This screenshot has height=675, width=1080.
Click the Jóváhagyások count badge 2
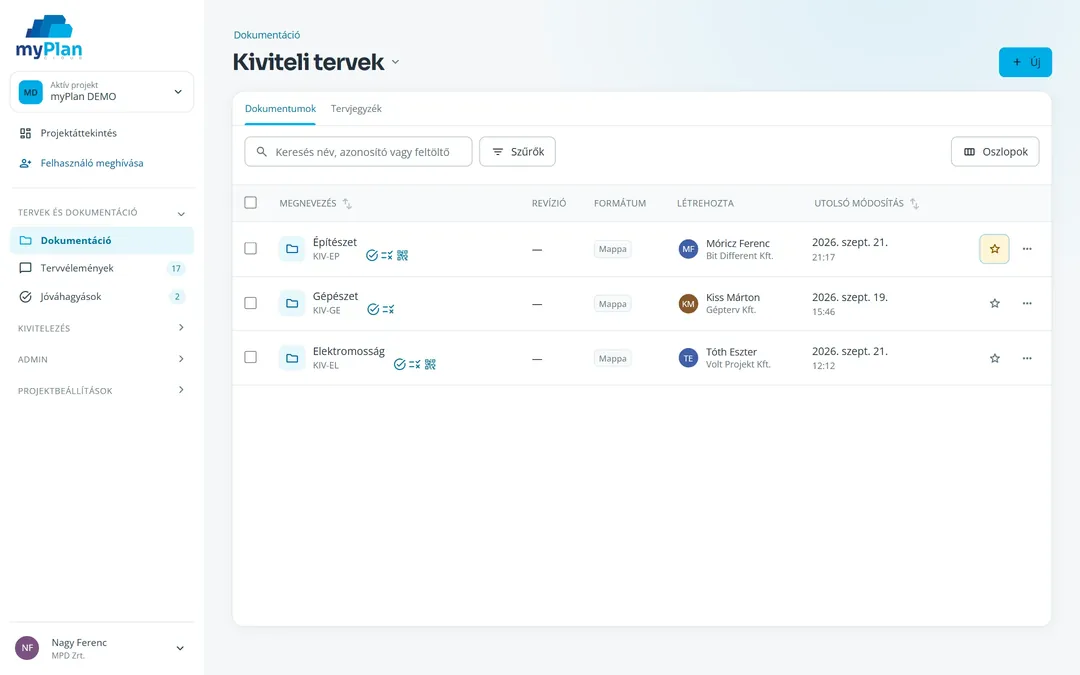click(177, 297)
